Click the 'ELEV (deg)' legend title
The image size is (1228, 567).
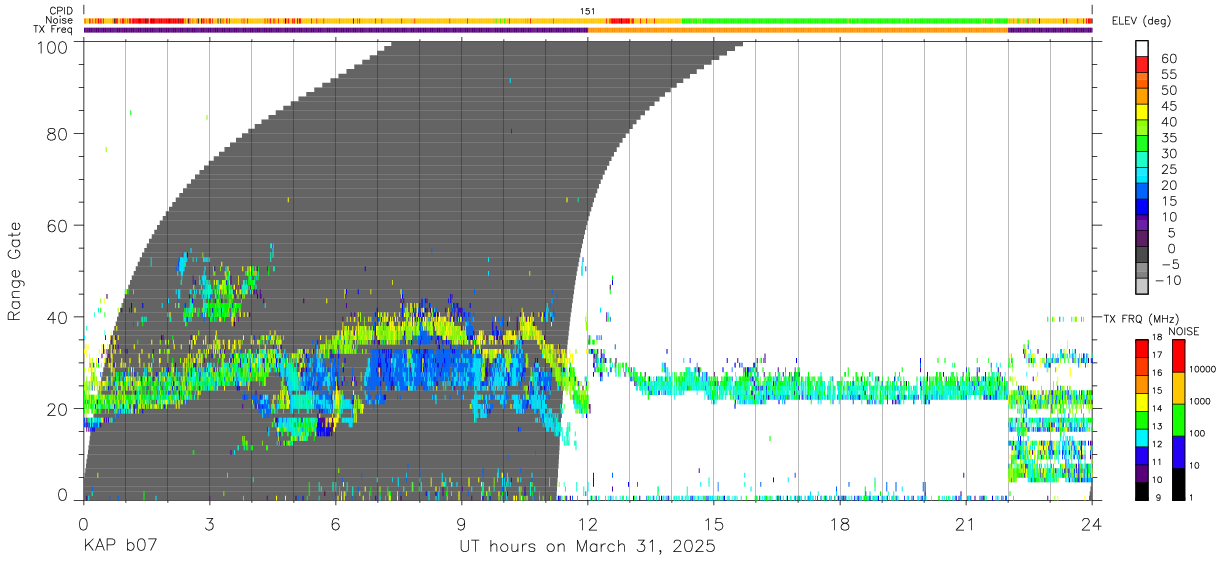[1141, 20]
